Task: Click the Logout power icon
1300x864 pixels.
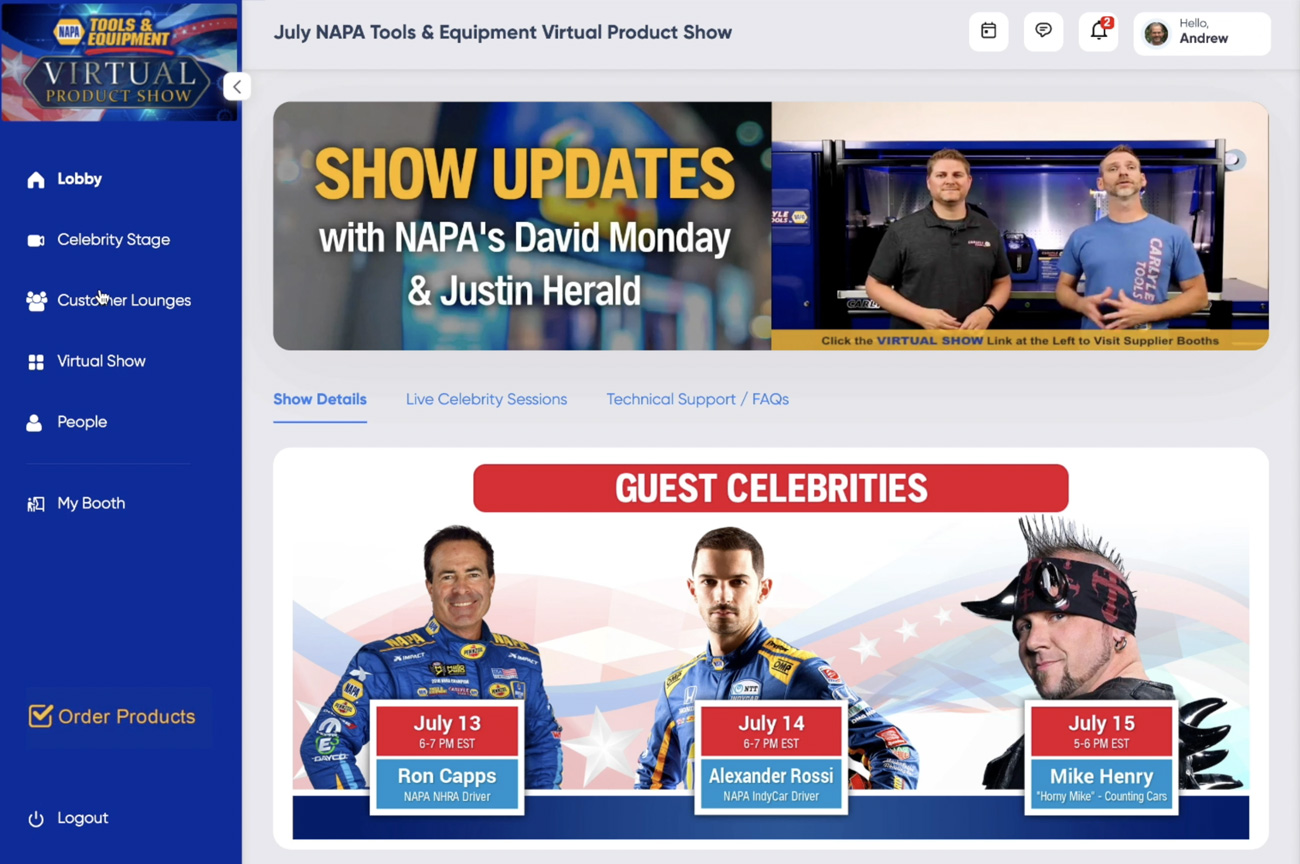Action: 36,819
